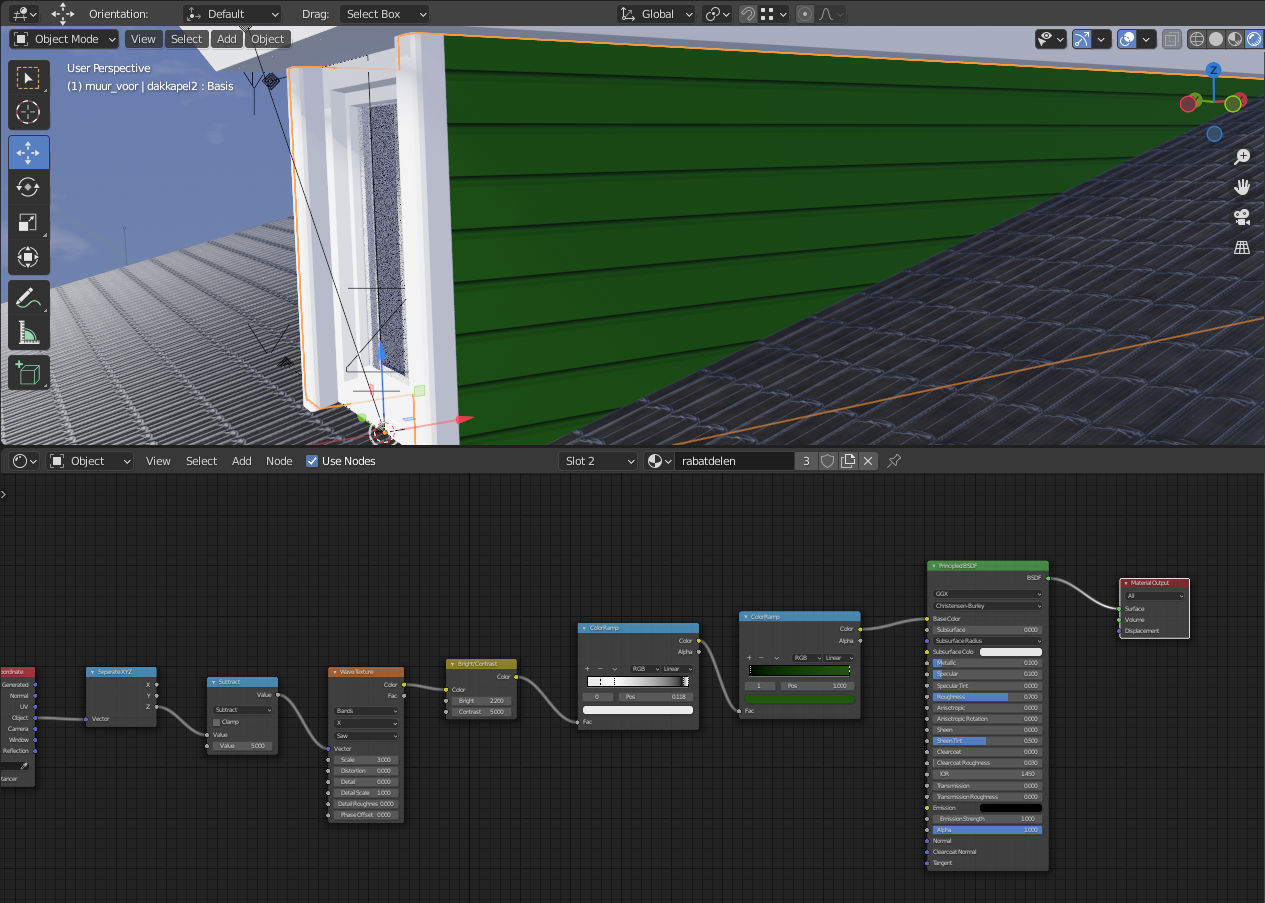Click the viewport zoom magnifier icon
1265x903 pixels.
pyautogui.click(x=1242, y=157)
